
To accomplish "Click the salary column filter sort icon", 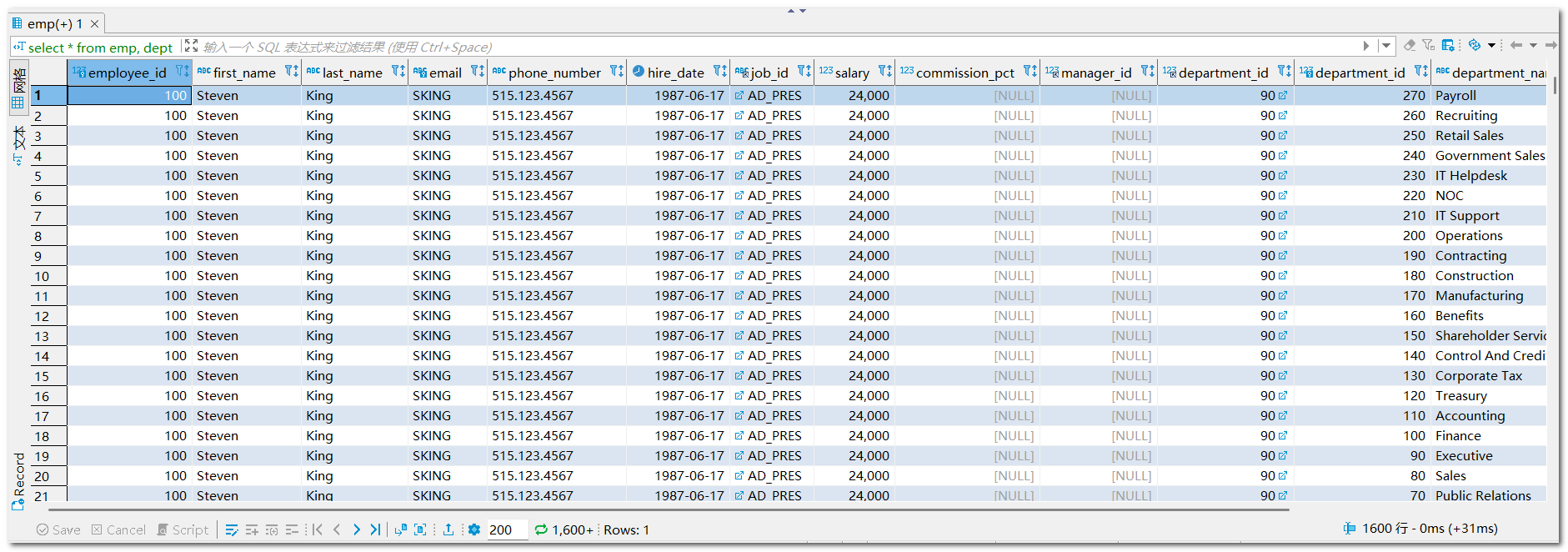I will pyautogui.click(x=884, y=72).
